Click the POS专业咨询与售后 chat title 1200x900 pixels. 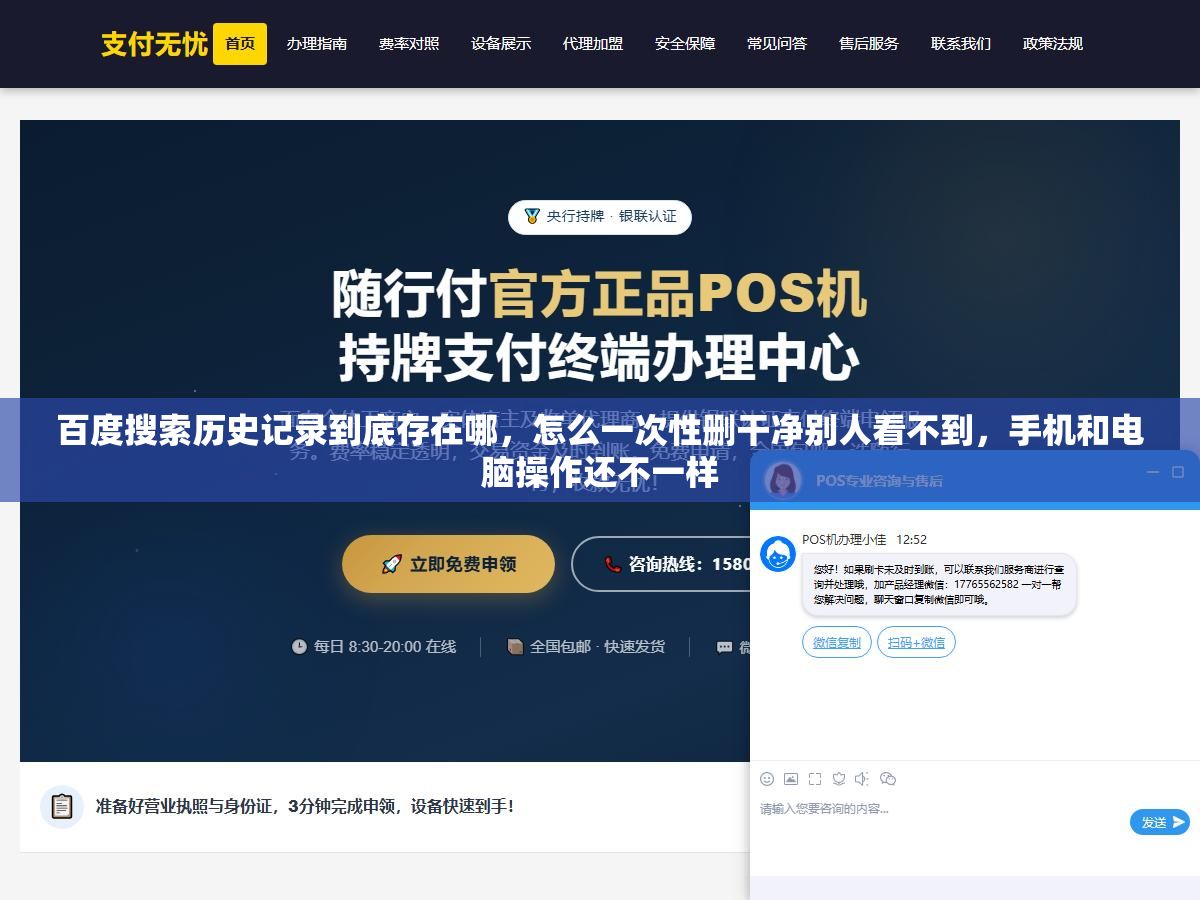pos(879,481)
